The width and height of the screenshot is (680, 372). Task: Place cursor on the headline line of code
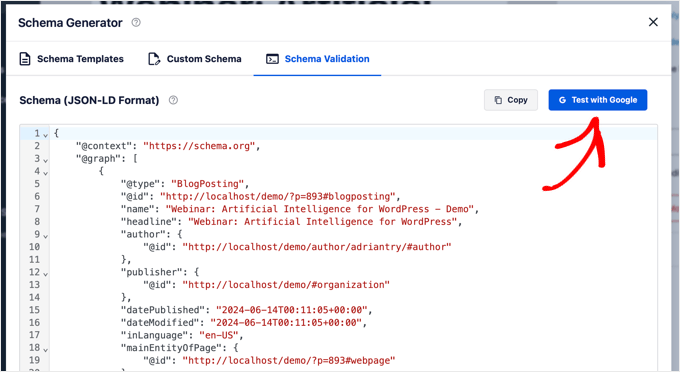(x=291, y=222)
